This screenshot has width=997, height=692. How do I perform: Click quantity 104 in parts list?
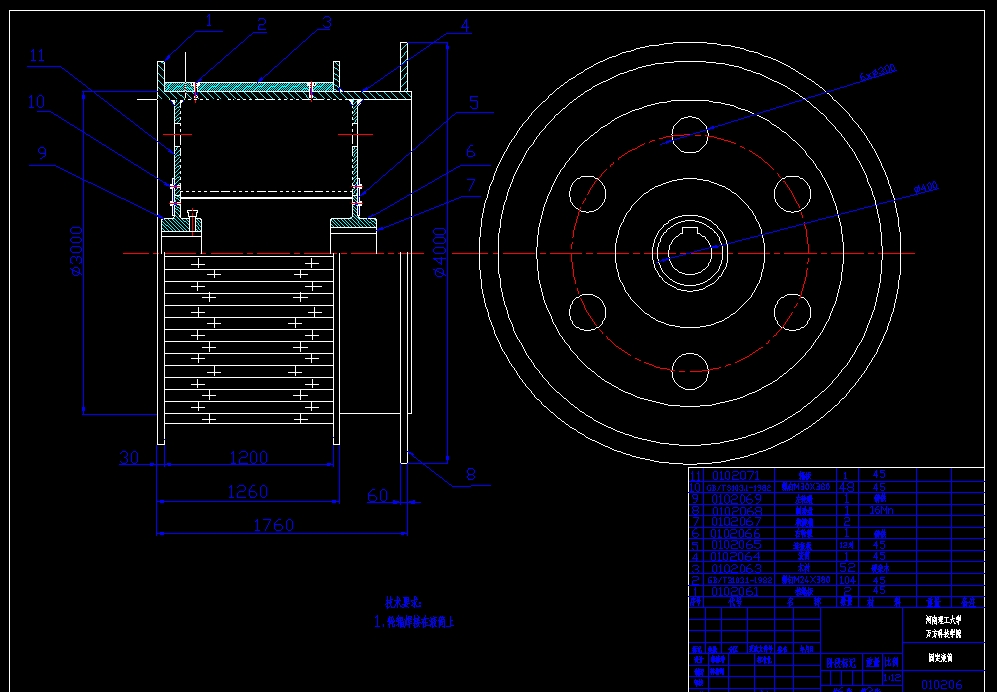tap(848, 580)
